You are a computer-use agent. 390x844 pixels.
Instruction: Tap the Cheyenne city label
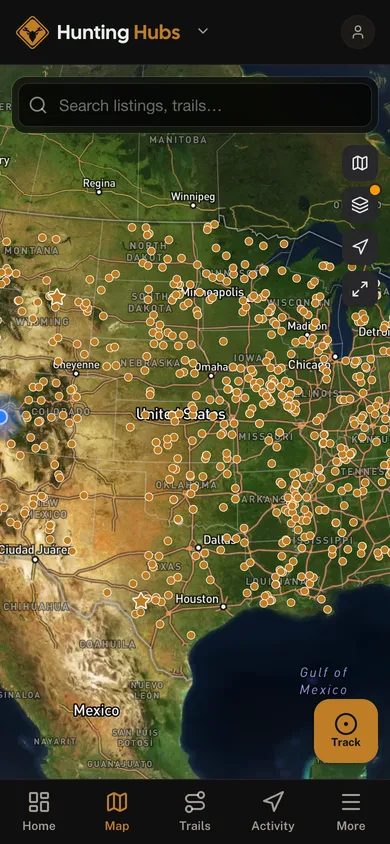click(x=76, y=364)
